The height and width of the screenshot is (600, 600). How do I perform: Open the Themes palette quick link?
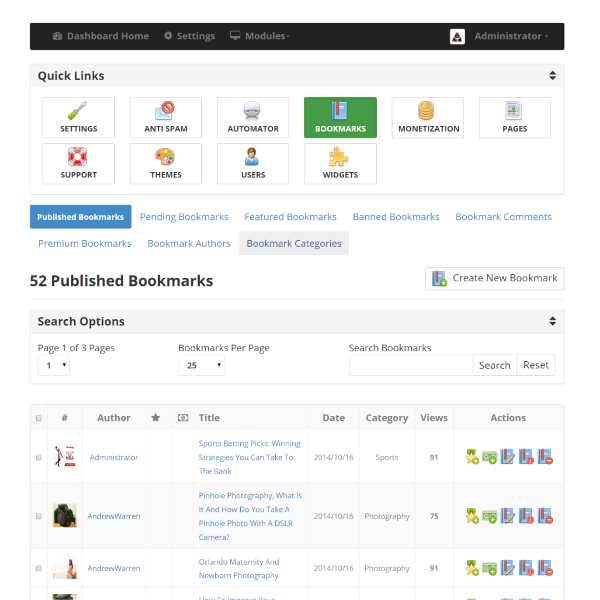tap(165, 163)
